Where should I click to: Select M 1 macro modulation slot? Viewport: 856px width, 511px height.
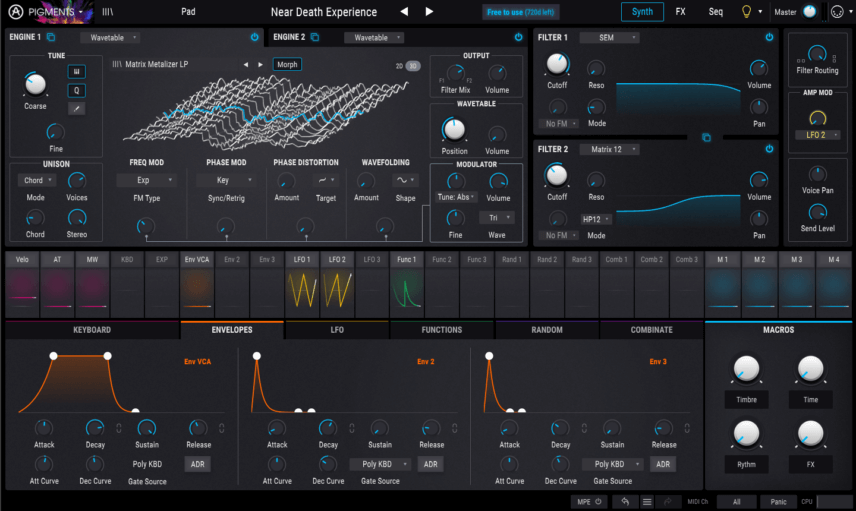[722, 284]
